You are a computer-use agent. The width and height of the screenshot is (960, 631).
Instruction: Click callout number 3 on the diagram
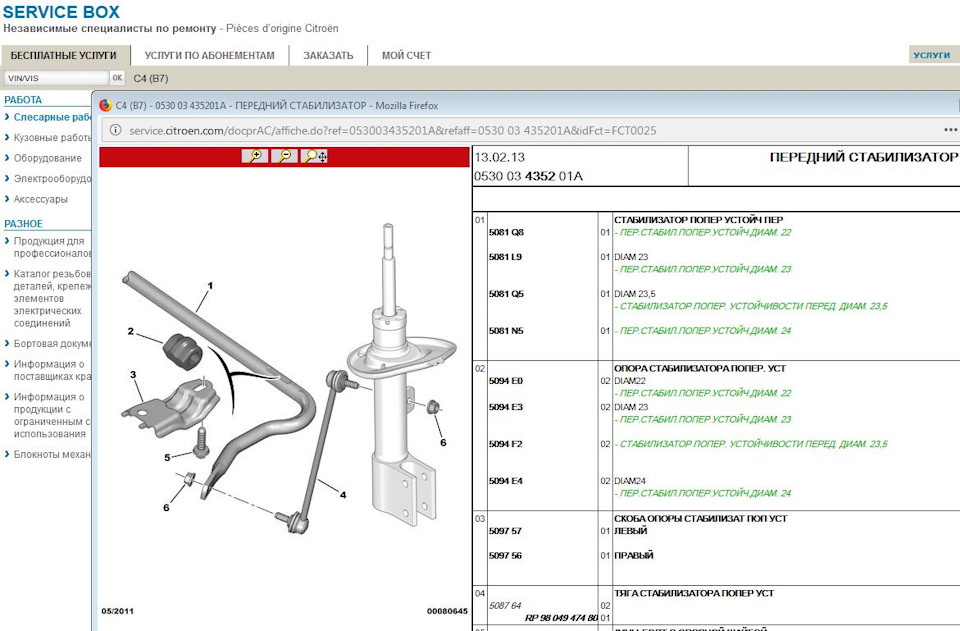[x=133, y=375]
